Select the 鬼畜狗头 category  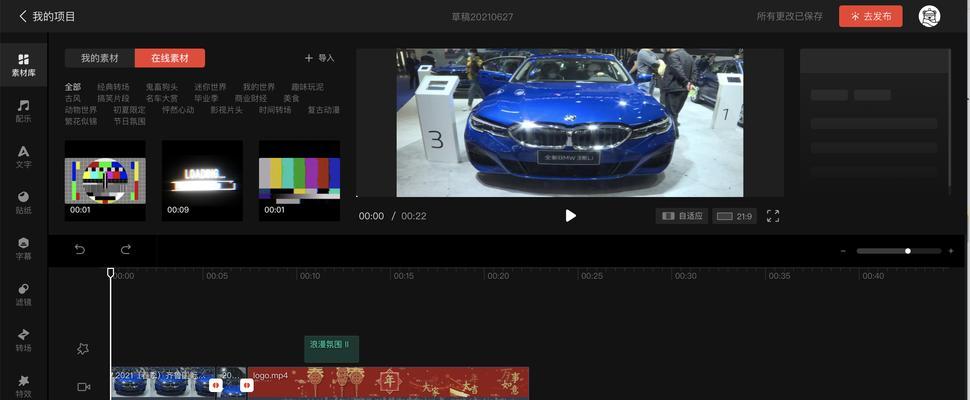tap(161, 87)
